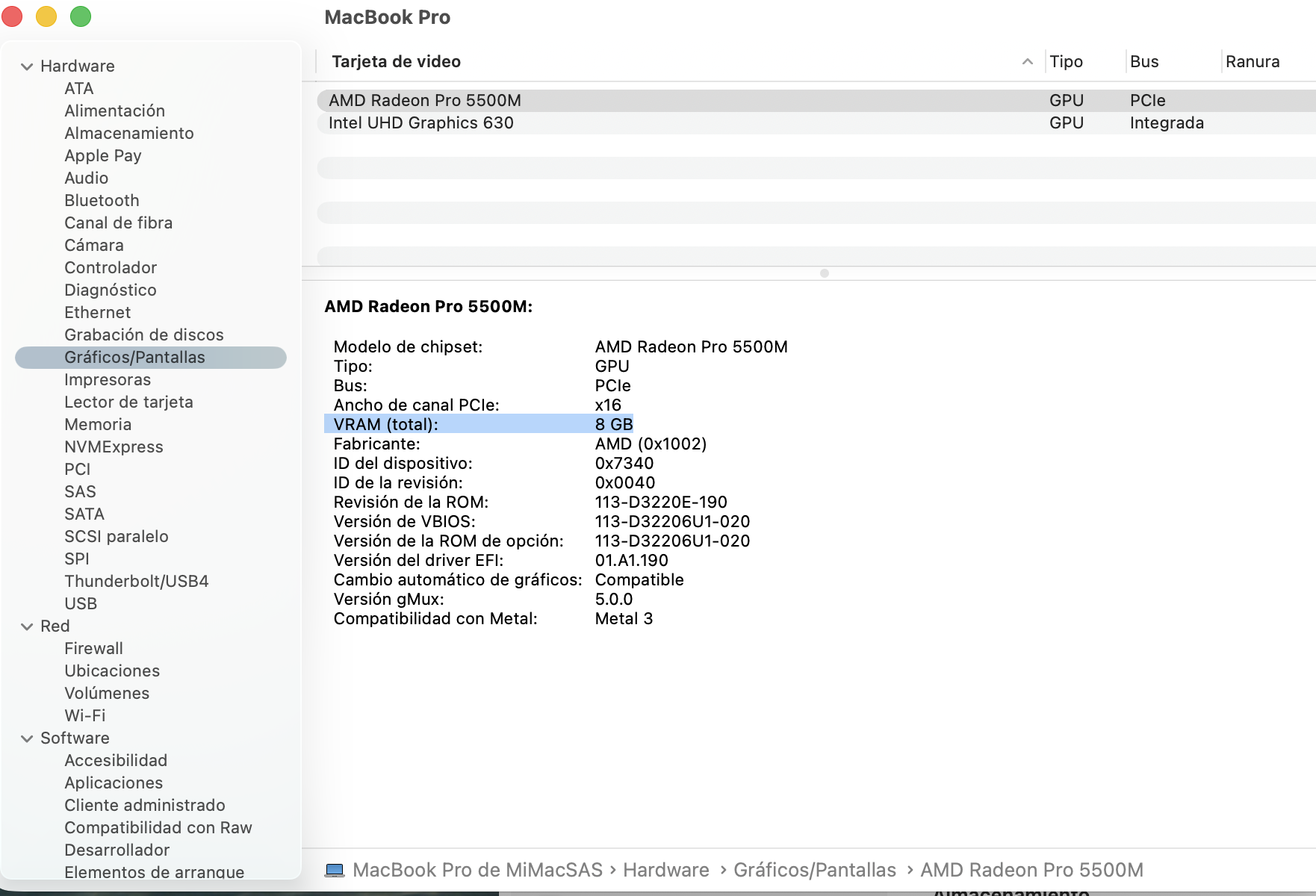Select NVMExpress sidebar item
The height and width of the screenshot is (896, 1316).
114,447
